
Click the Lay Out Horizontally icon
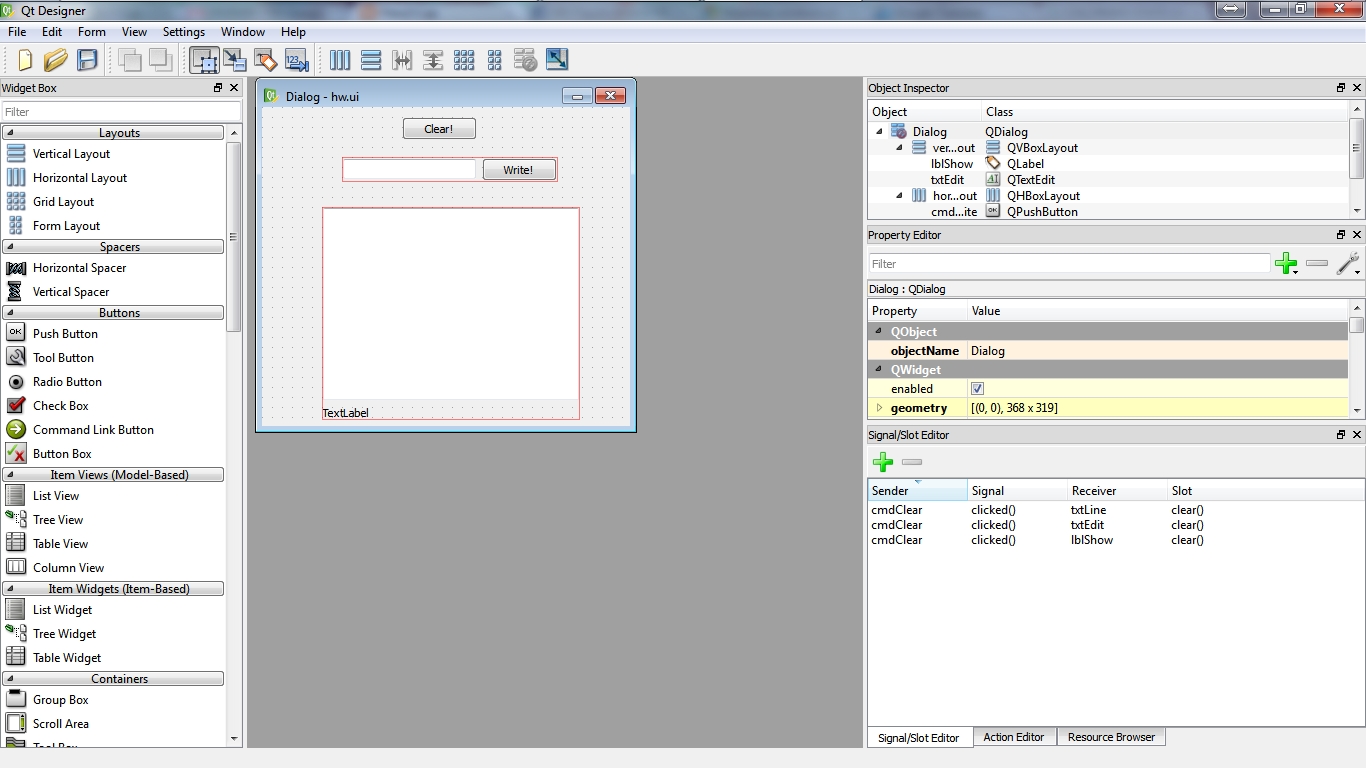pyautogui.click(x=340, y=60)
